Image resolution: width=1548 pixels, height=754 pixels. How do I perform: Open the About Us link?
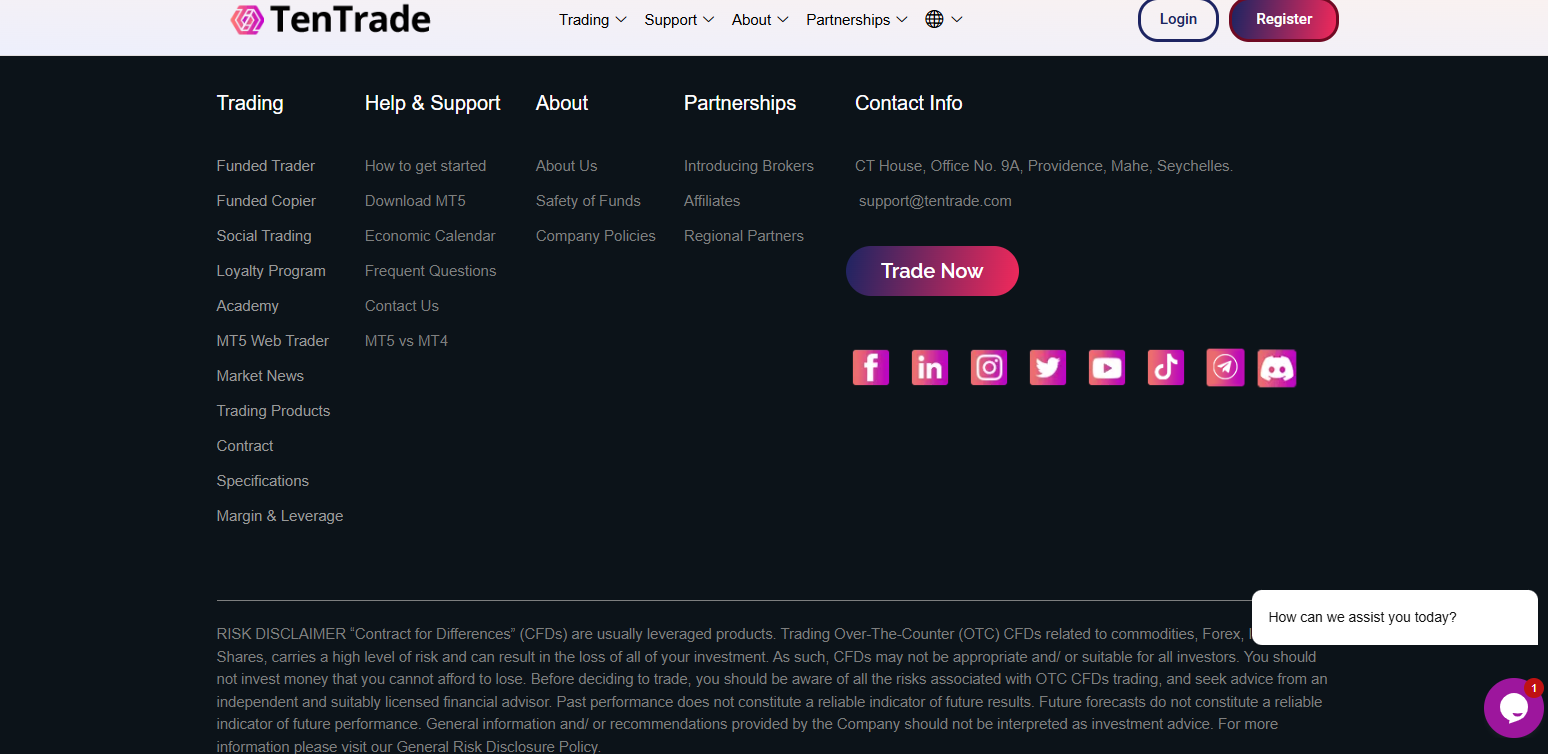click(566, 166)
